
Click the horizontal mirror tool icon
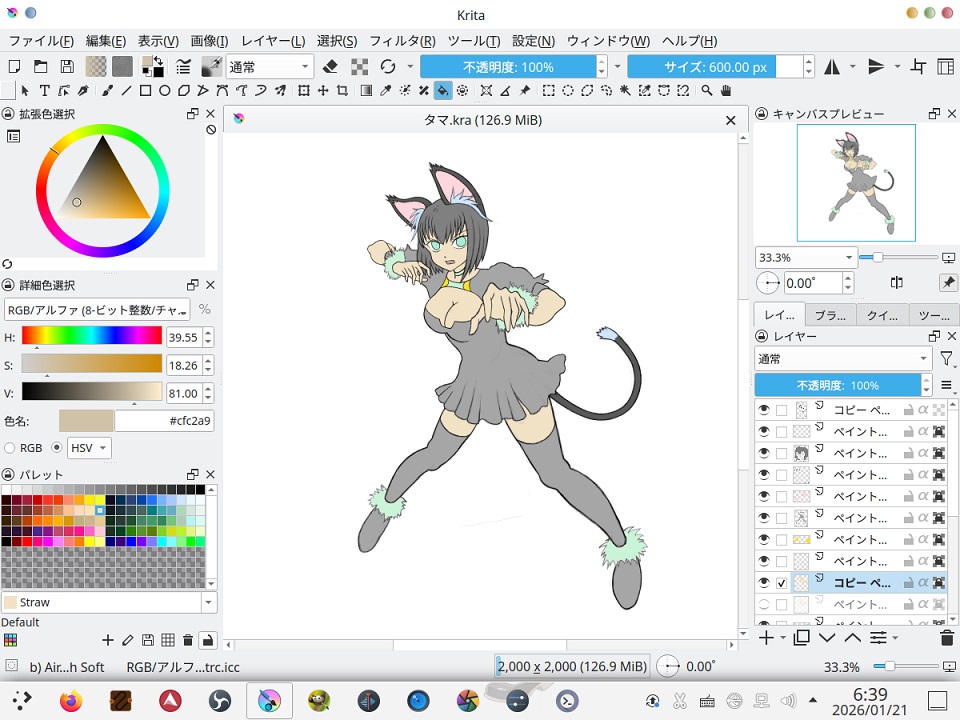(x=832, y=67)
